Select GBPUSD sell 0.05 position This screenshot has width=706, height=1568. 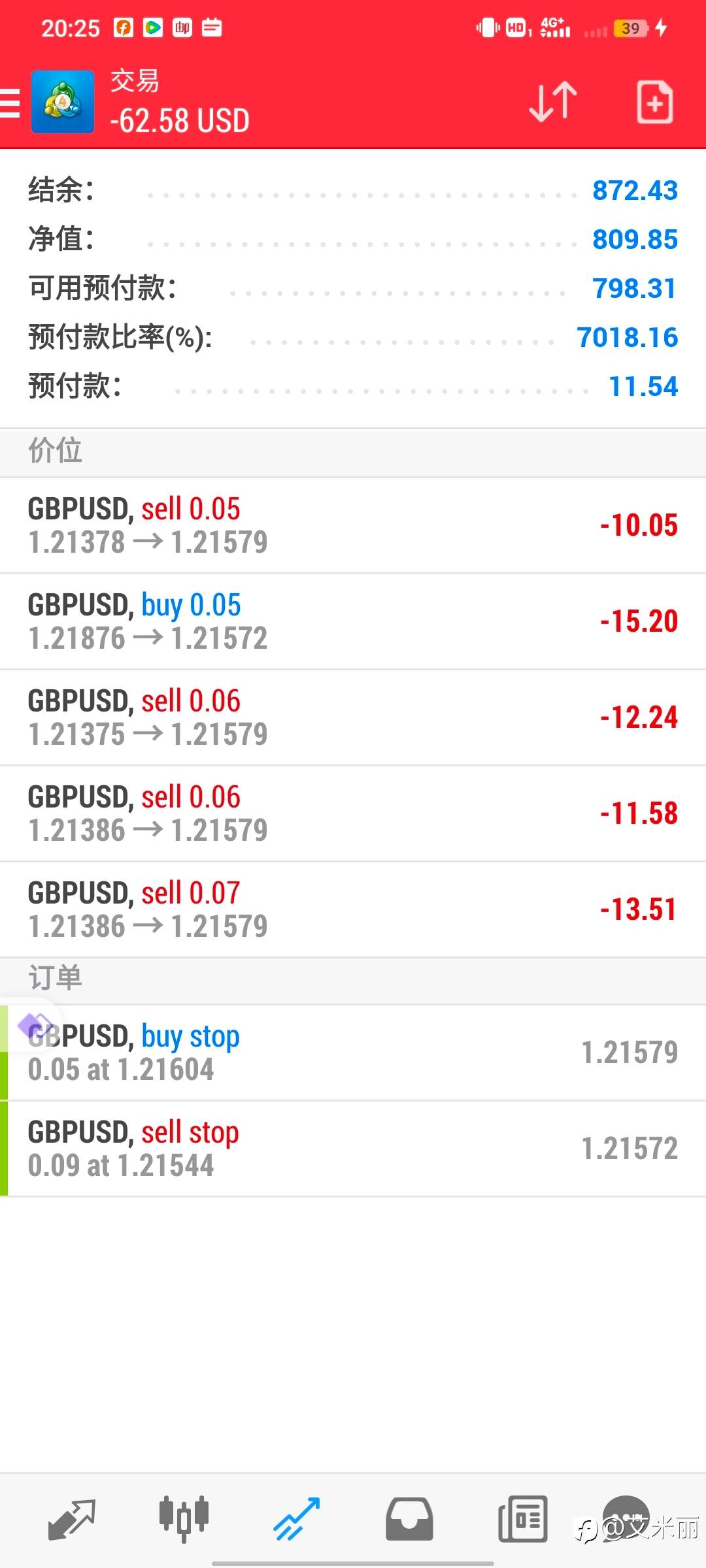click(x=353, y=525)
